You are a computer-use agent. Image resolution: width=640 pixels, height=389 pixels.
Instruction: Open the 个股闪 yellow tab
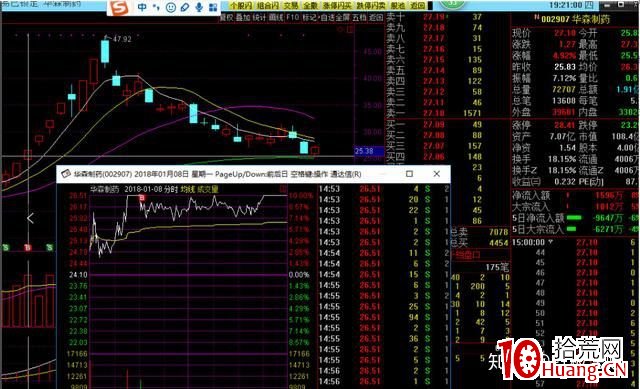(x=241, y=6)
